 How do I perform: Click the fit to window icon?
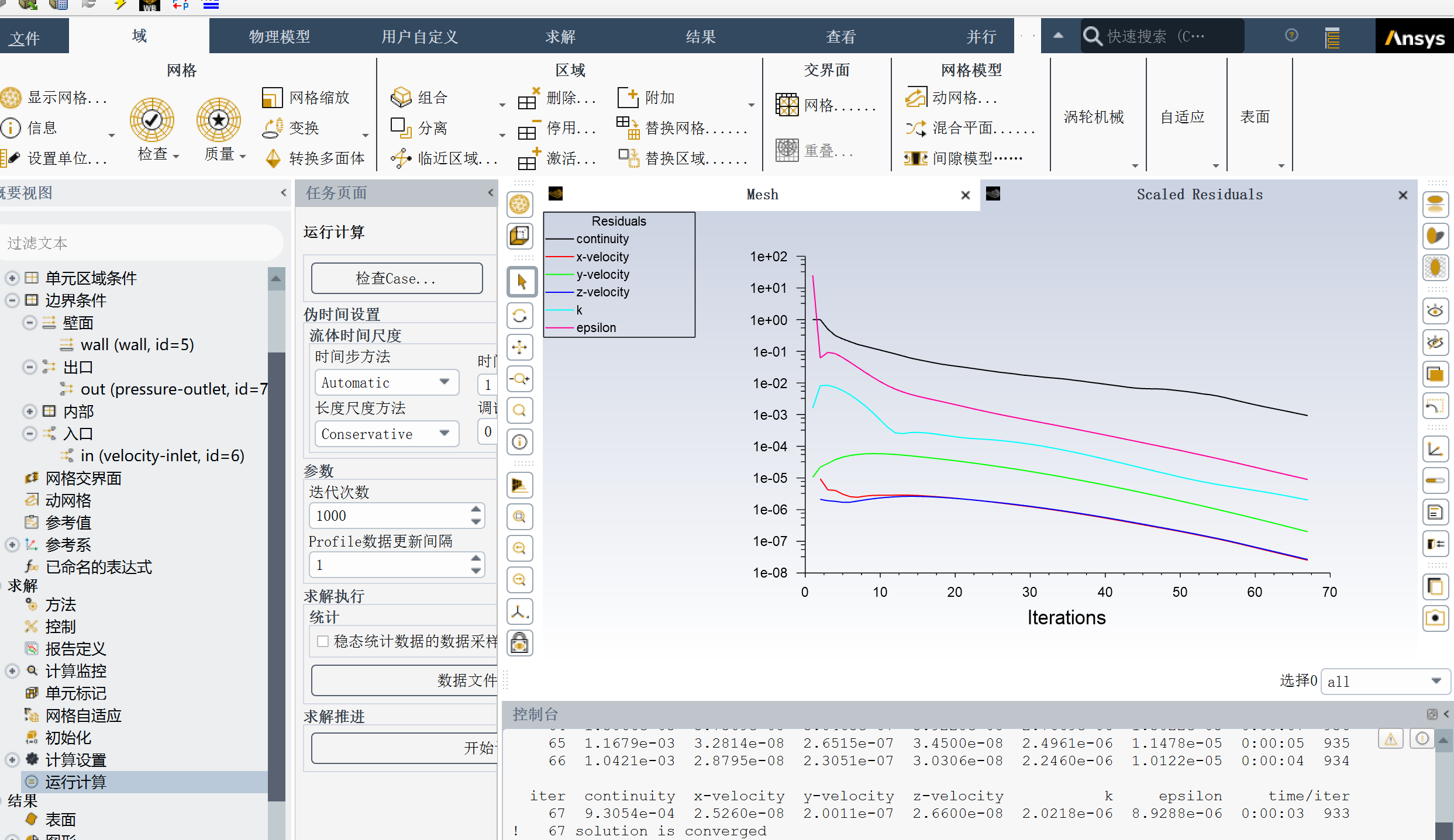519,517
